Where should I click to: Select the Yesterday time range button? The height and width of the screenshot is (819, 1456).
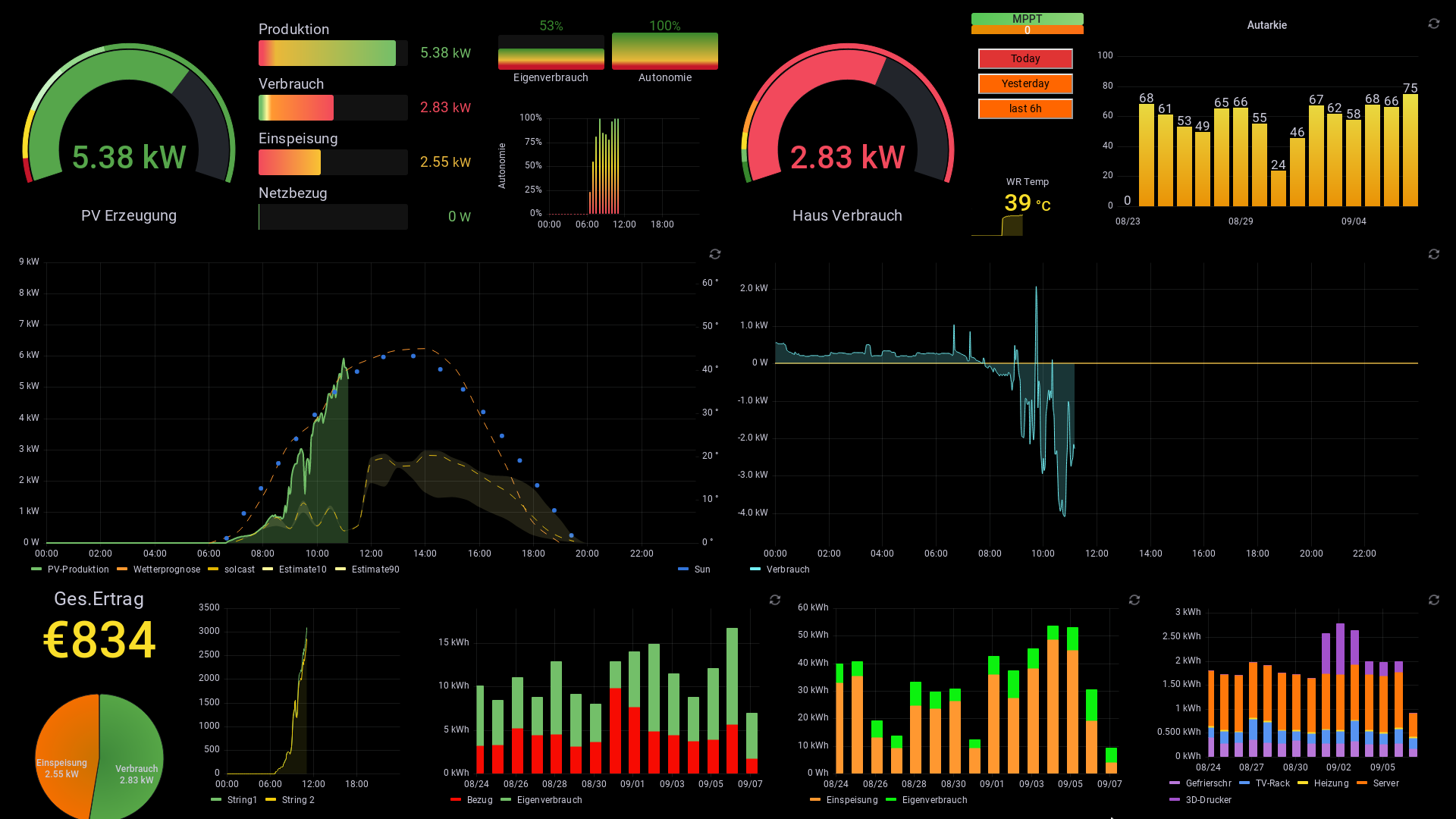coord(1025,83)
